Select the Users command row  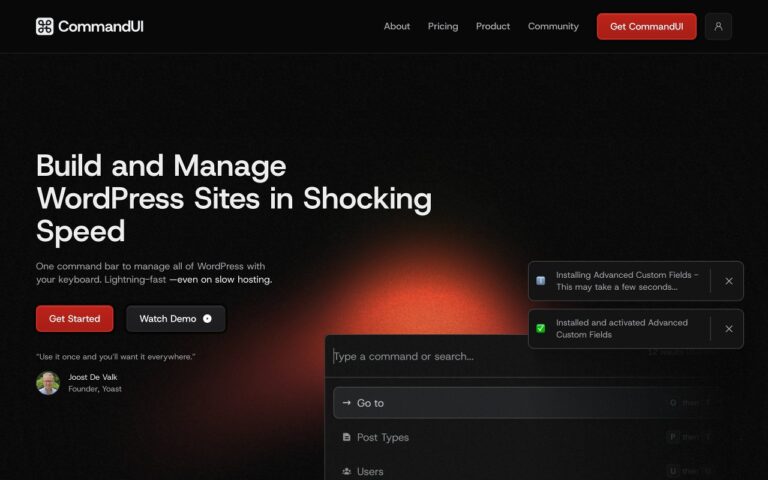500,471
